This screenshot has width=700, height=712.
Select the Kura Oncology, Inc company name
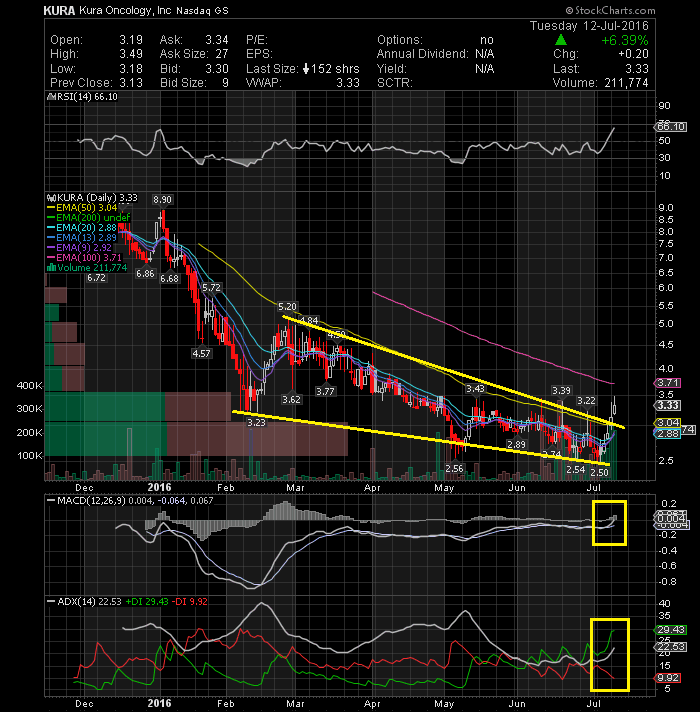tap(125, 10)
